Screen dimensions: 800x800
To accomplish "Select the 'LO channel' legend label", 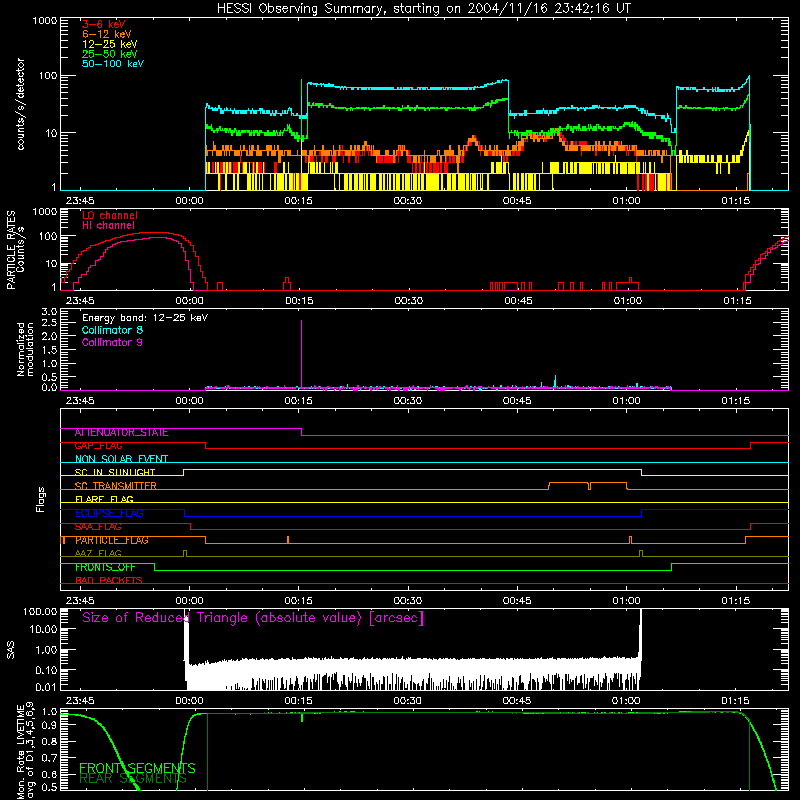I will click(110, 215).
